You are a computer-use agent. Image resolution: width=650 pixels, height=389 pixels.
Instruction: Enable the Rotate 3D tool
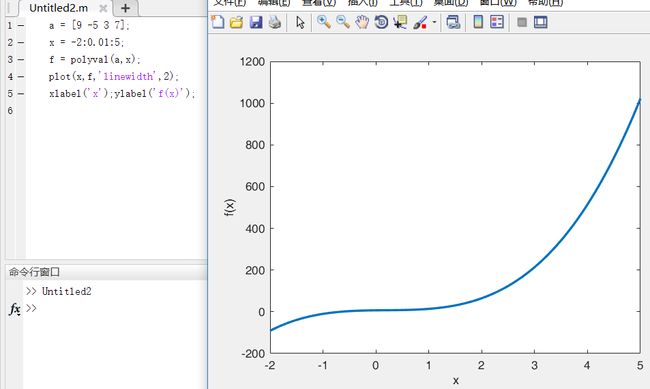click(381, 22)
